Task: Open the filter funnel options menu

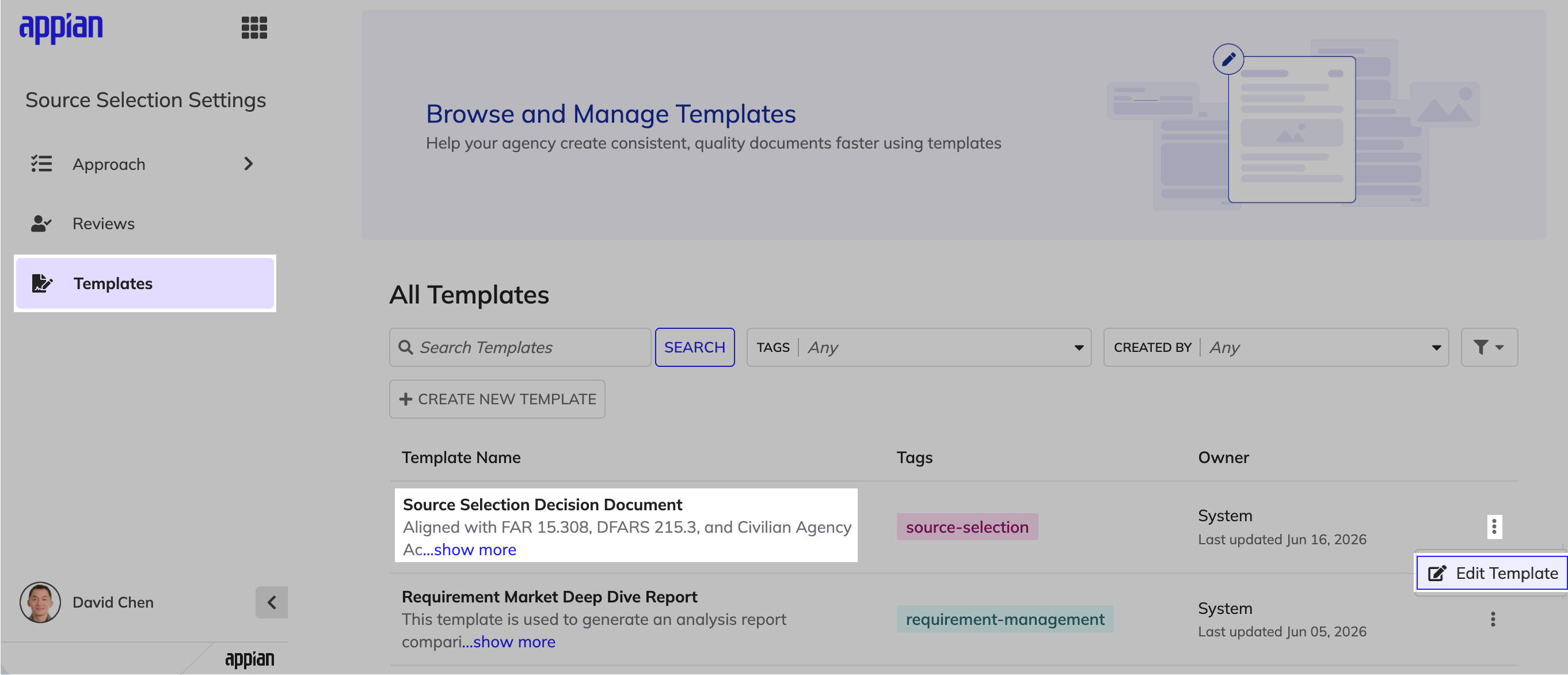Action: click(1489, 347)
